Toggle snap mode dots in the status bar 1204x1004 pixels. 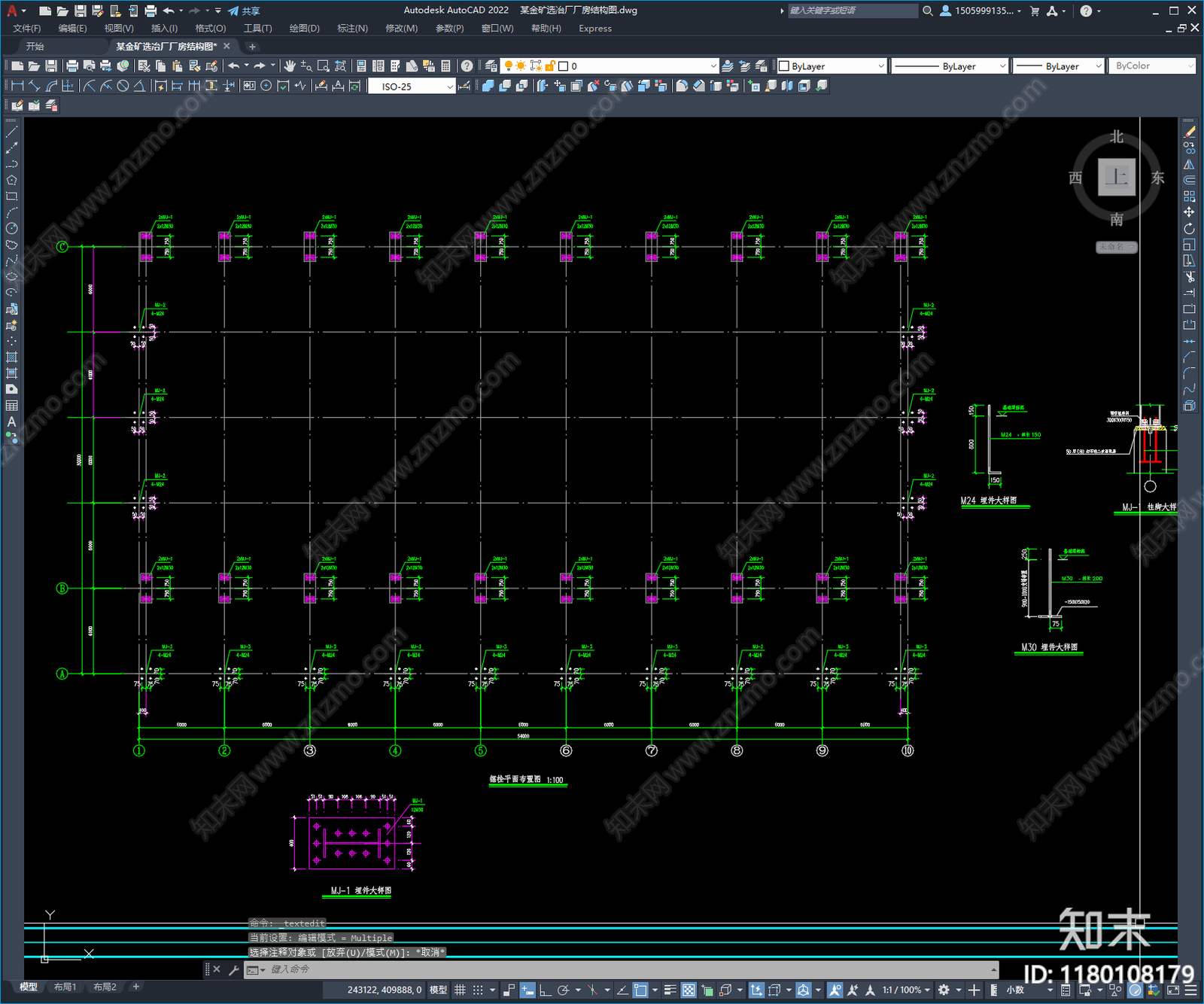click(x=478, y=990)
